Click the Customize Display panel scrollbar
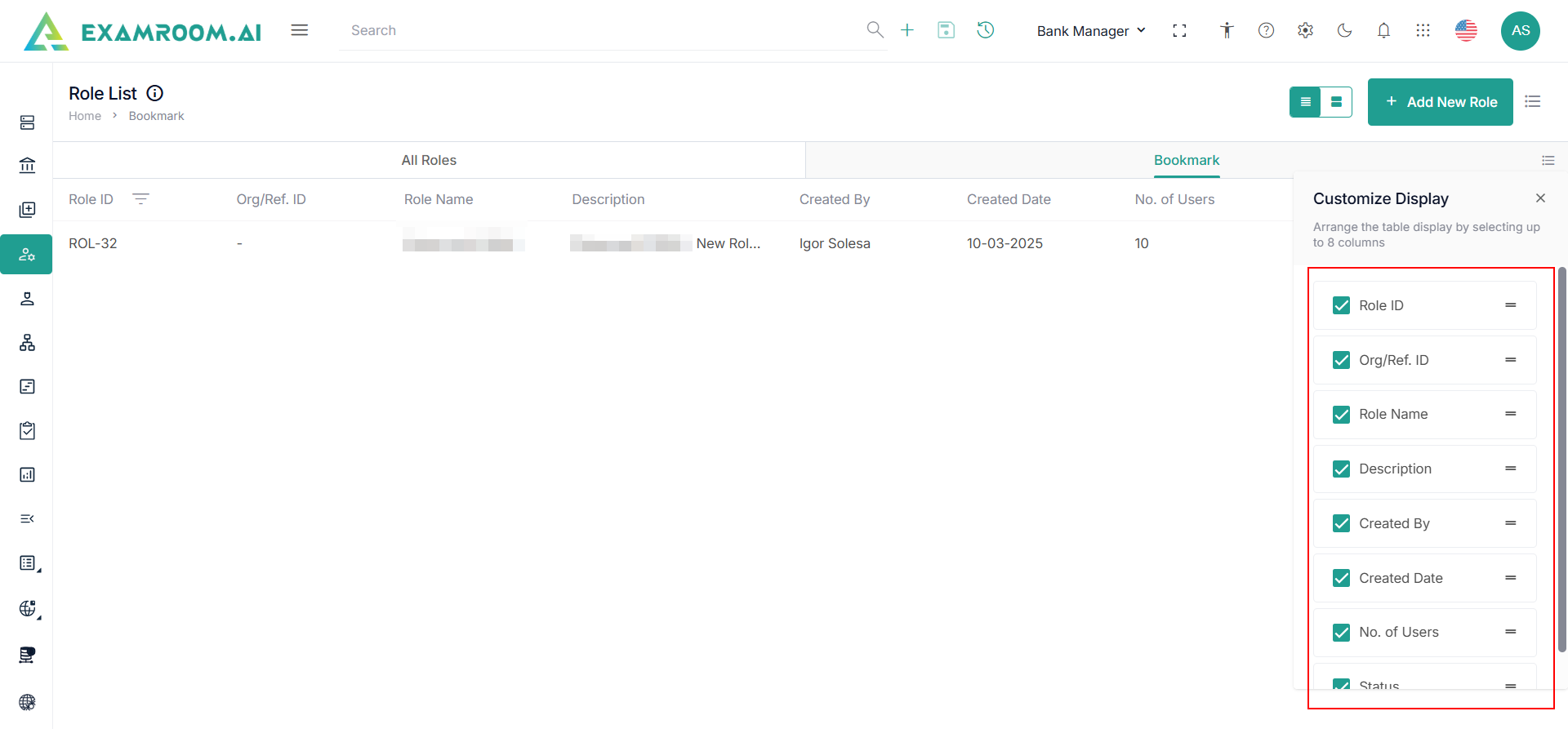Screen dimensions: 1568x729 click(1561, 457)
